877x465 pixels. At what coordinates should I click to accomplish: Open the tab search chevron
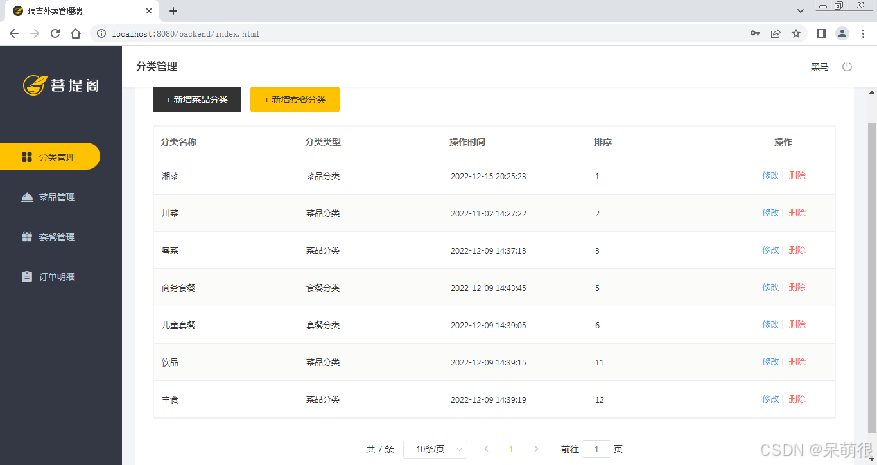[x=800, y=11]
